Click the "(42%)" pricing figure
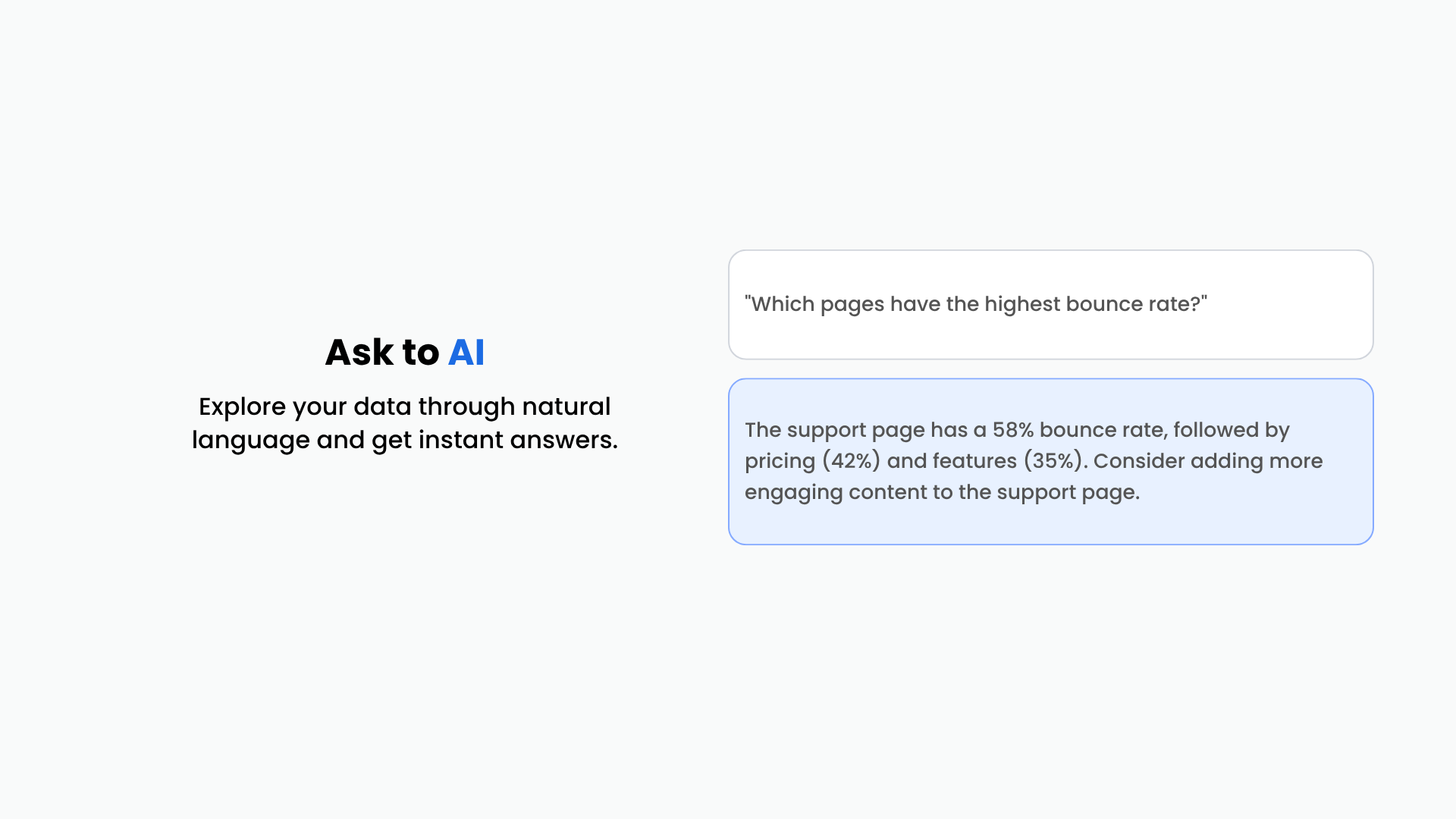 click(x=851, y=461)
